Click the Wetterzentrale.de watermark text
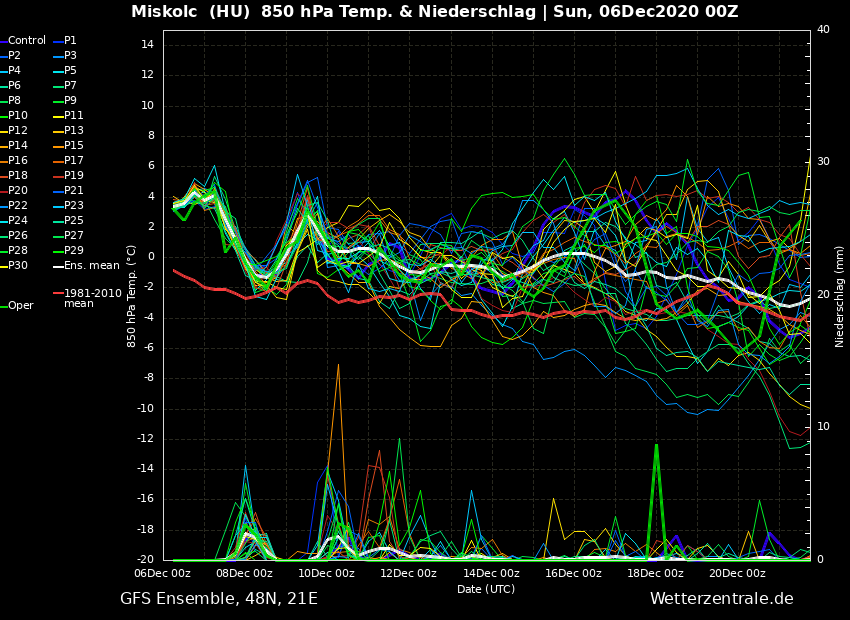Viewport: 850px width, 620px height. tap(721, 599)
